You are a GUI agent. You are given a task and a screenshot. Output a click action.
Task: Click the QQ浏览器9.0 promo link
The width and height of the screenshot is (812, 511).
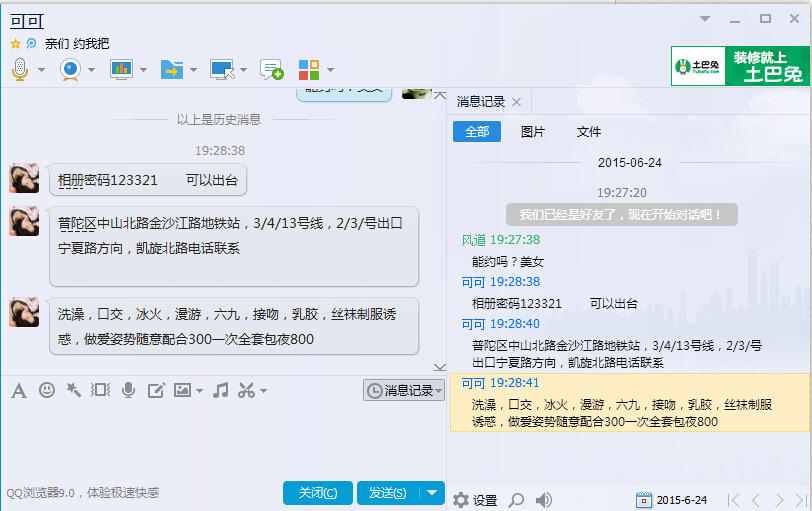(83, 493)
